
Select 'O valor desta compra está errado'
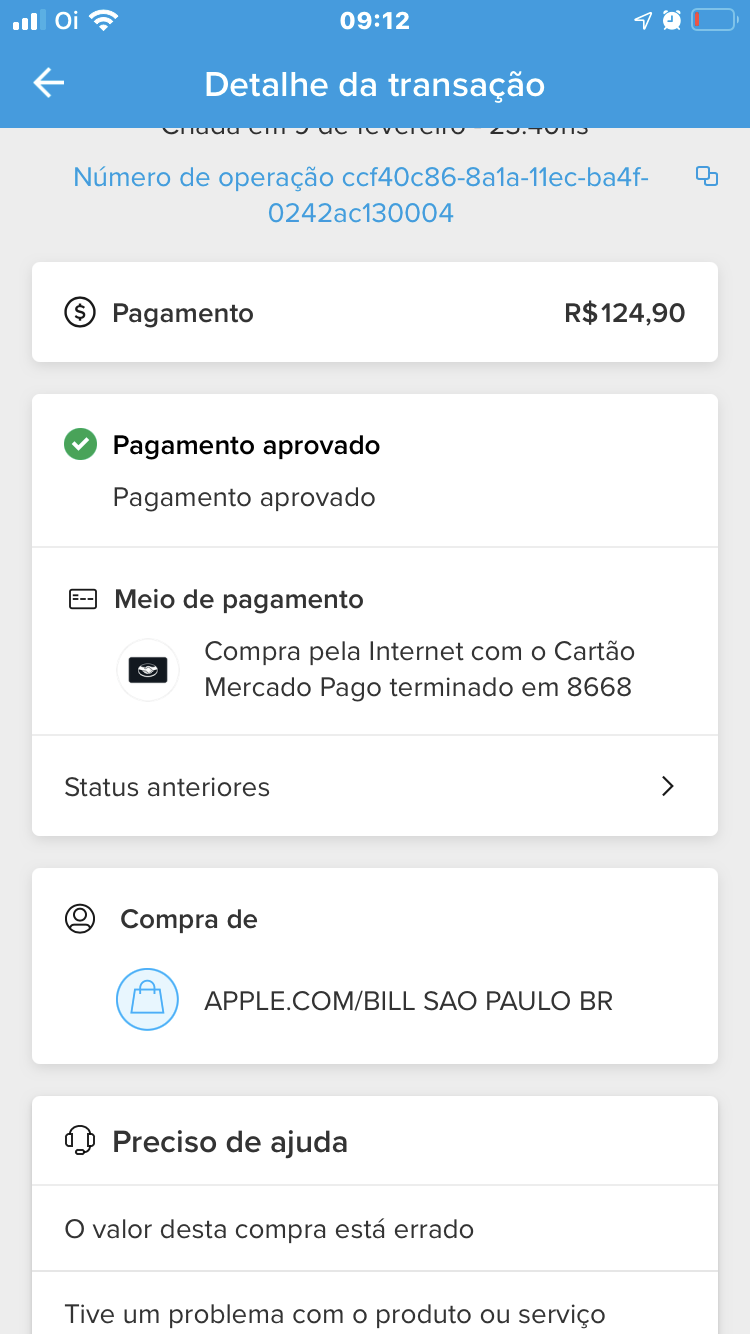pyautogui.click(x=269, y=1229)
